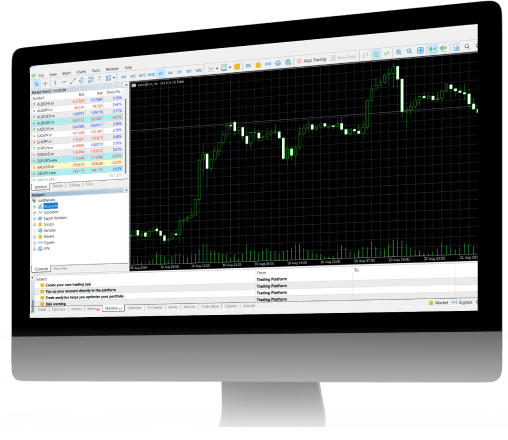Select the Fibonacci retracement tool
The image size is (508, 440).
91,79
